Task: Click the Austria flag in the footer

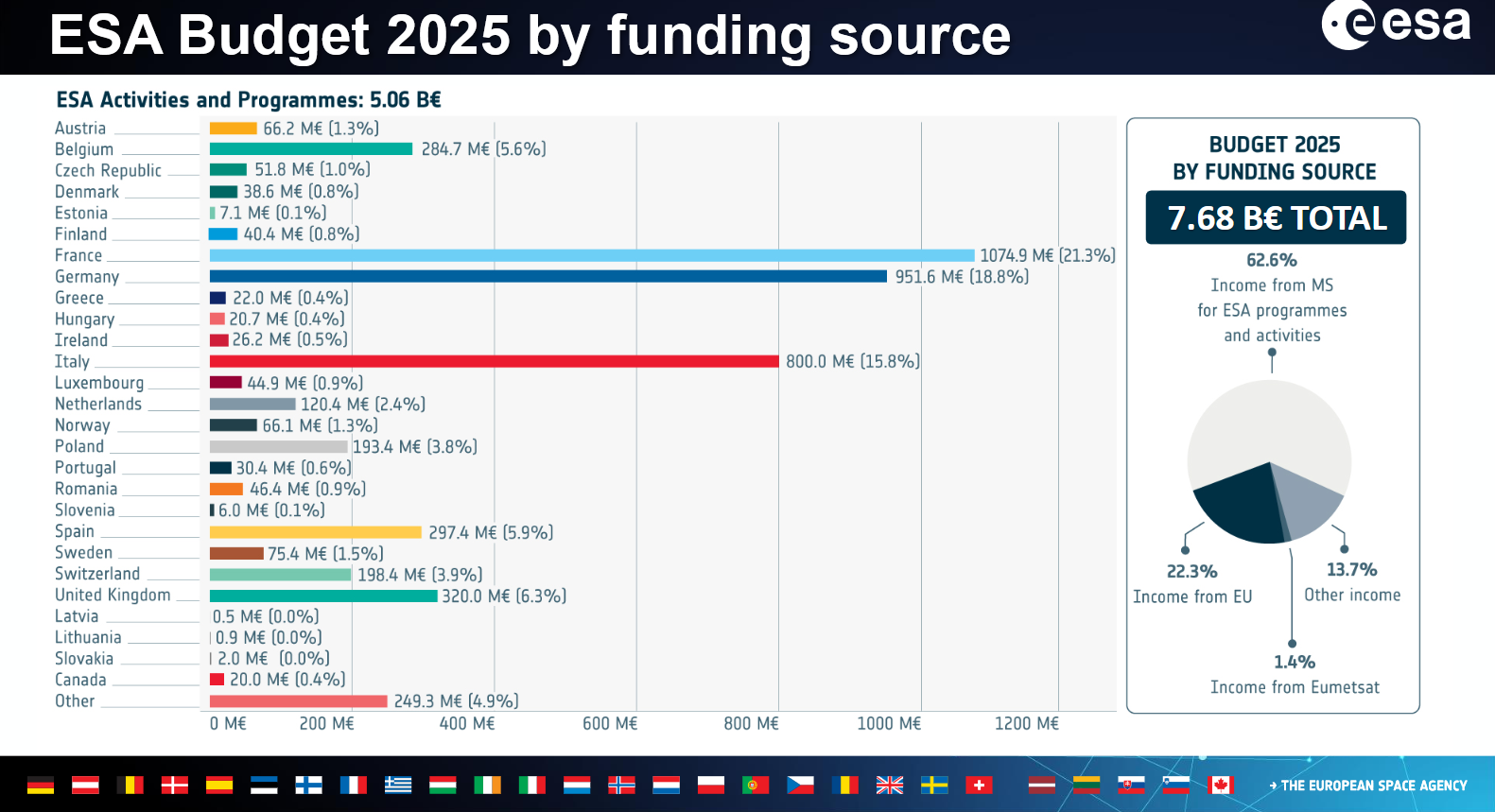Action: (x=85, y=785)
